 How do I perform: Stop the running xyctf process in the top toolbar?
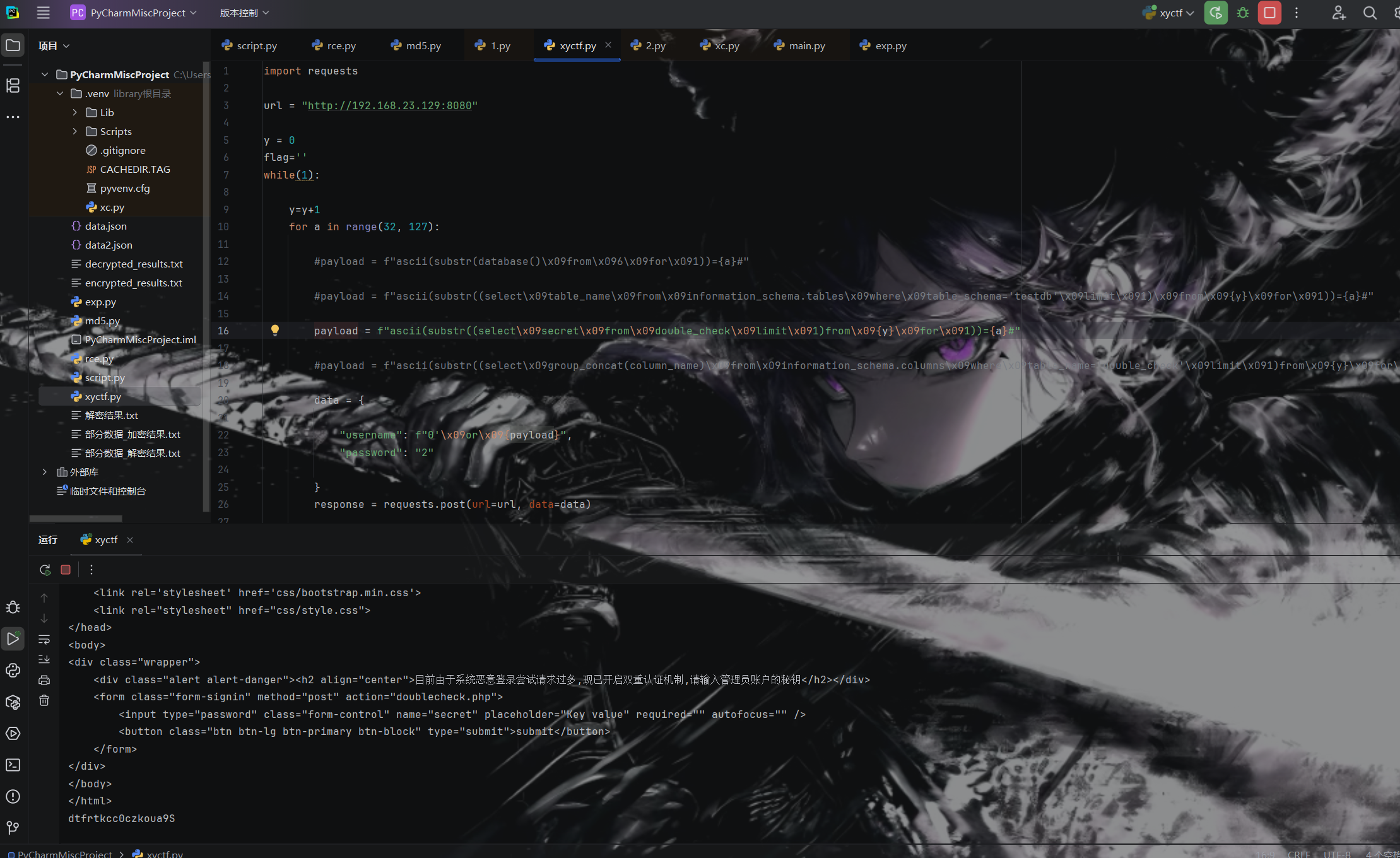[x=1269, y=13]
